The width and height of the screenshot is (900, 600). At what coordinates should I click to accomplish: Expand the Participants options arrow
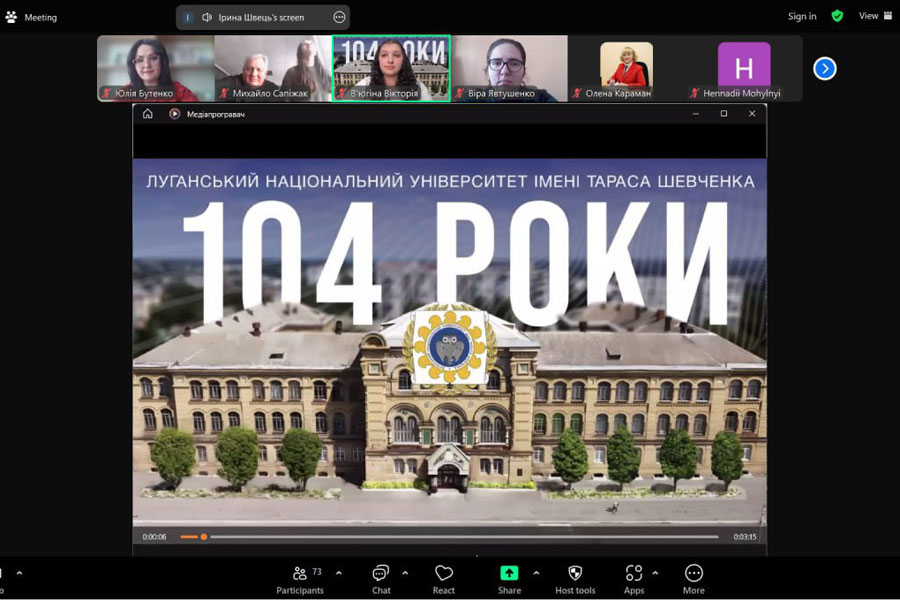(x=339, y=573)
